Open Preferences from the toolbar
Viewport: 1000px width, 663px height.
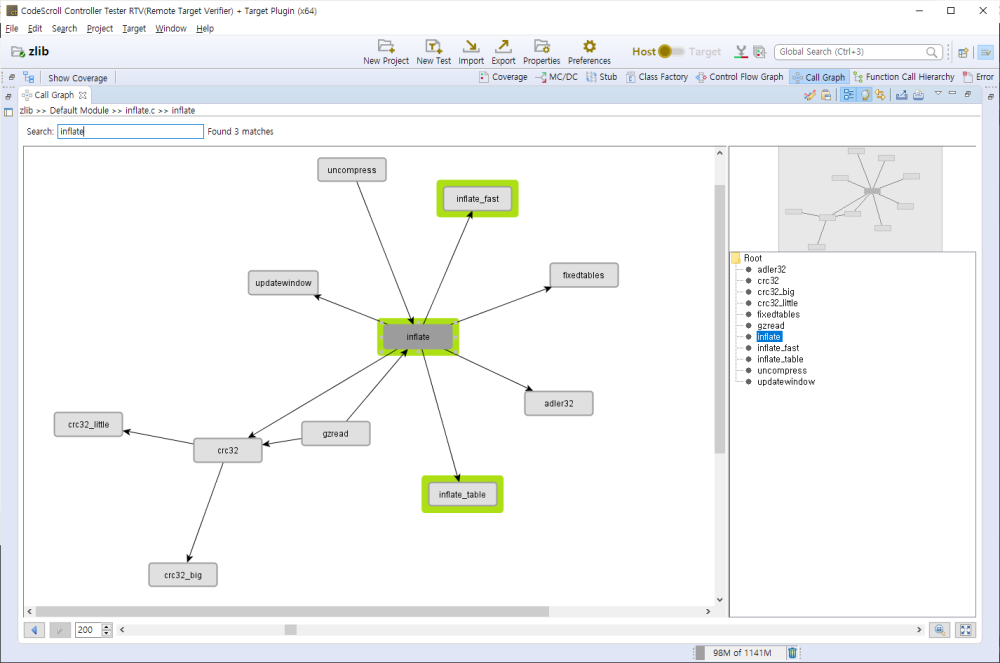[589, 52]
